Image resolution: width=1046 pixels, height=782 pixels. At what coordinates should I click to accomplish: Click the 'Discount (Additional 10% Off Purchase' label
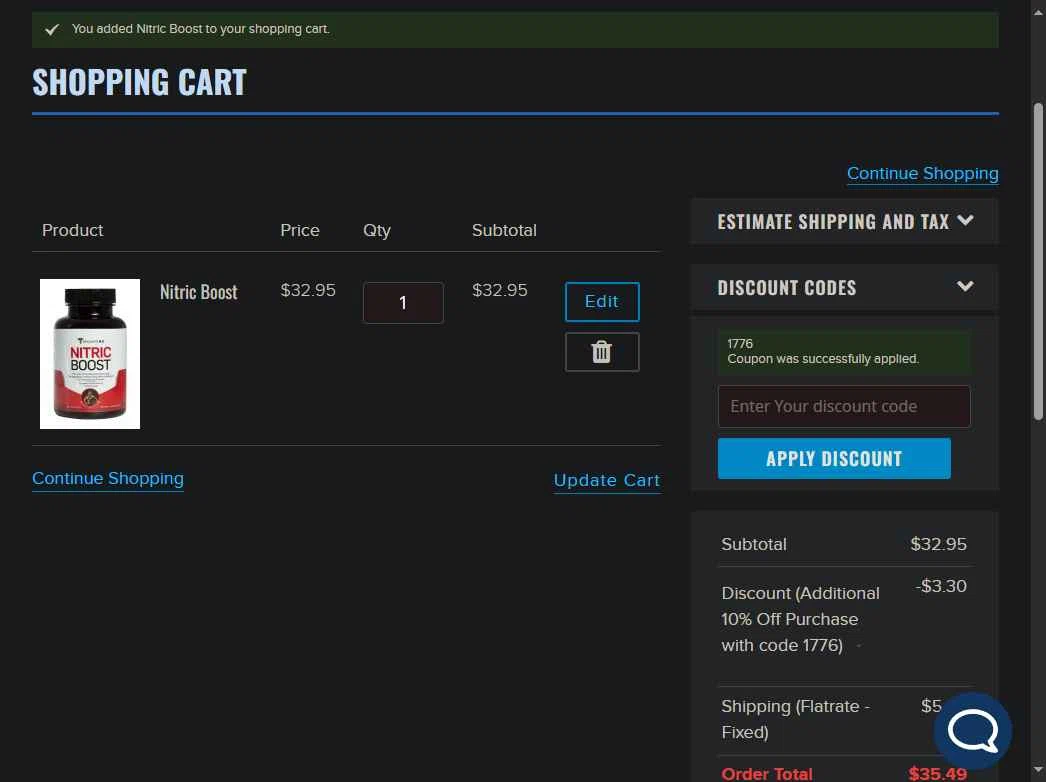pos(800,619)
